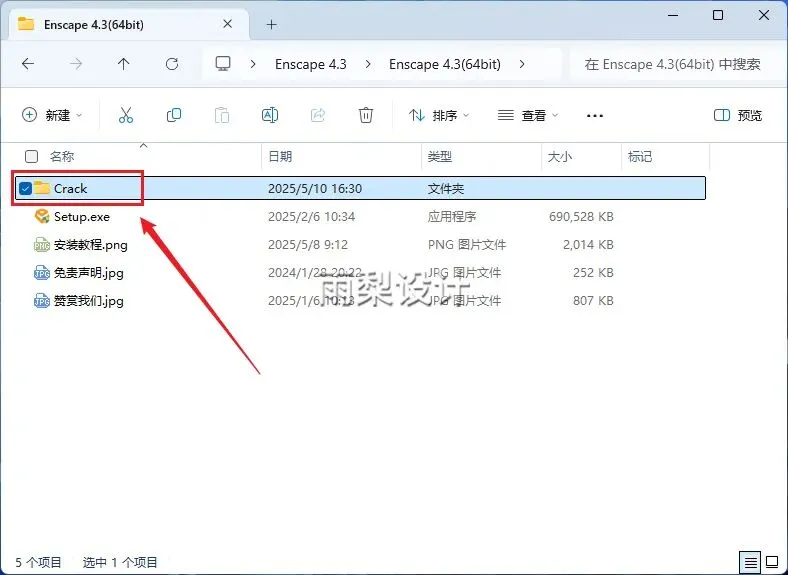Click the type PNG 图片文件
This screenshot has width=788, height=575.
(x=467, y=245)
